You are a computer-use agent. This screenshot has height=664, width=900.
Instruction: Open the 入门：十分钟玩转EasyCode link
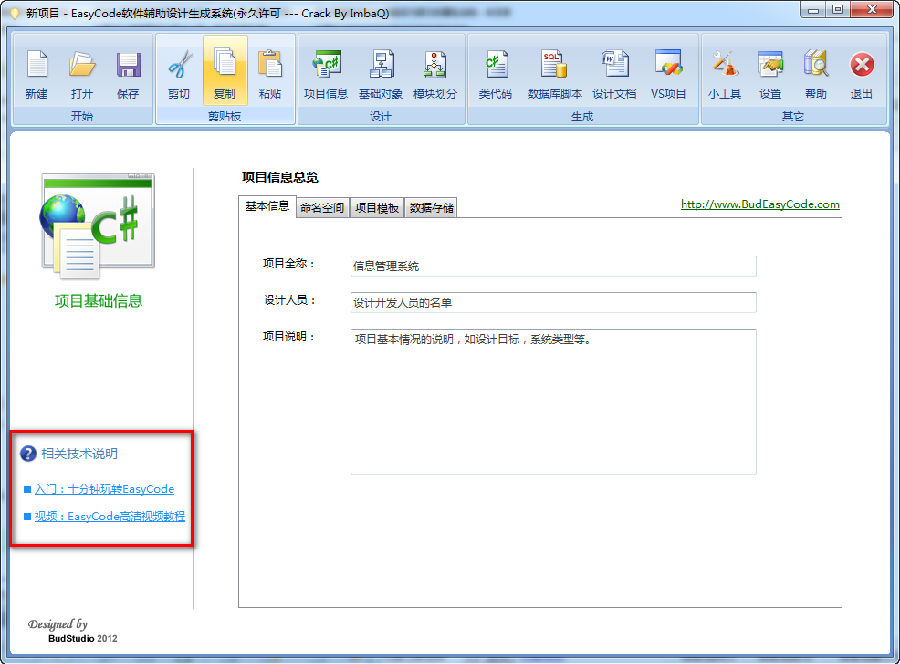point(104,489)
